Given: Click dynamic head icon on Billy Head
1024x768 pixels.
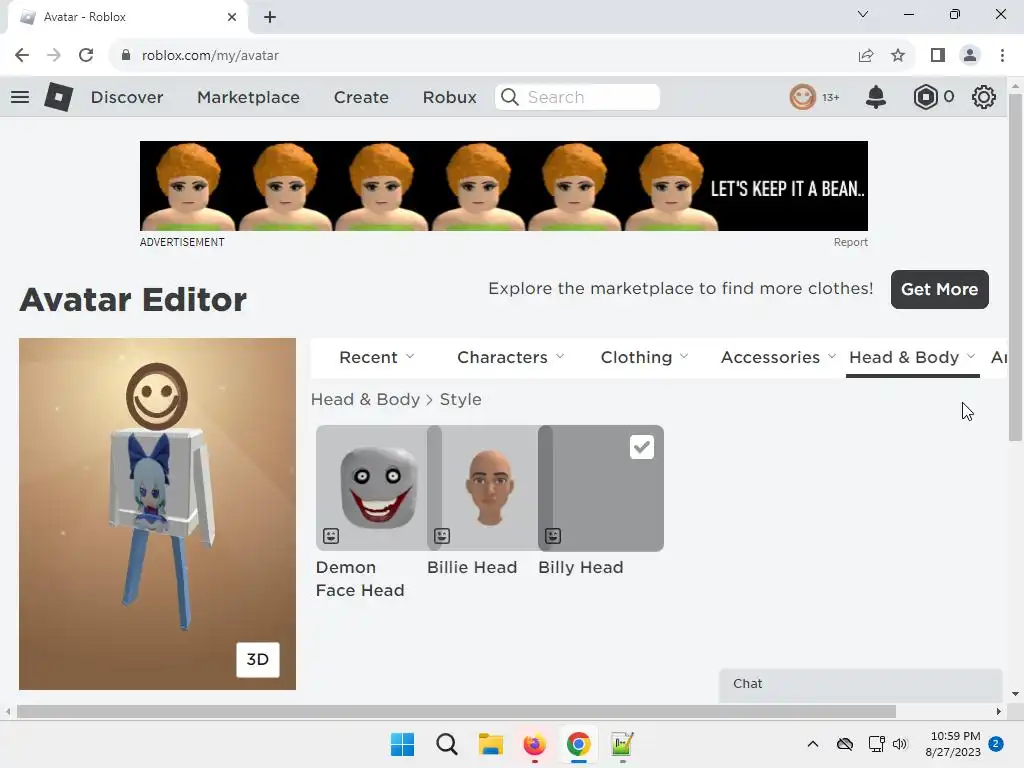Looking at the screenshot, I should [553, 536].
